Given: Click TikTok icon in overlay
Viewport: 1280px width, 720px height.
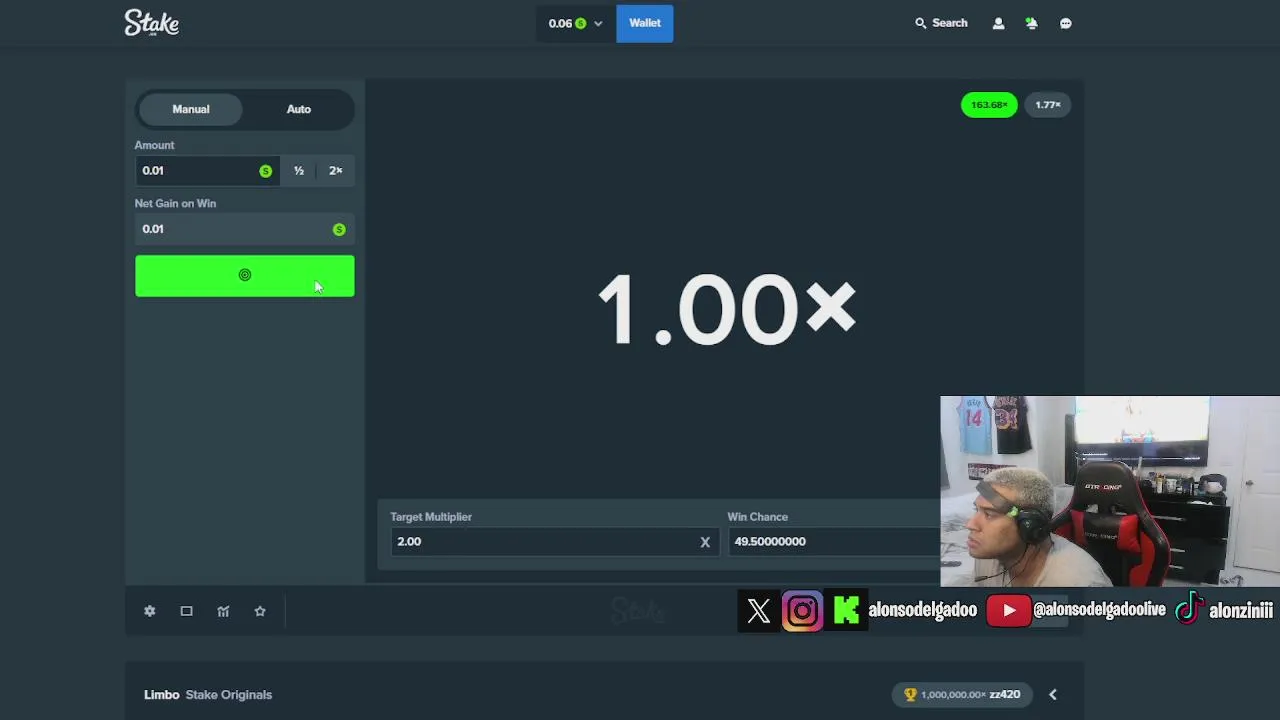Looking at the screenshot, I should click(x=1188, y=610).
